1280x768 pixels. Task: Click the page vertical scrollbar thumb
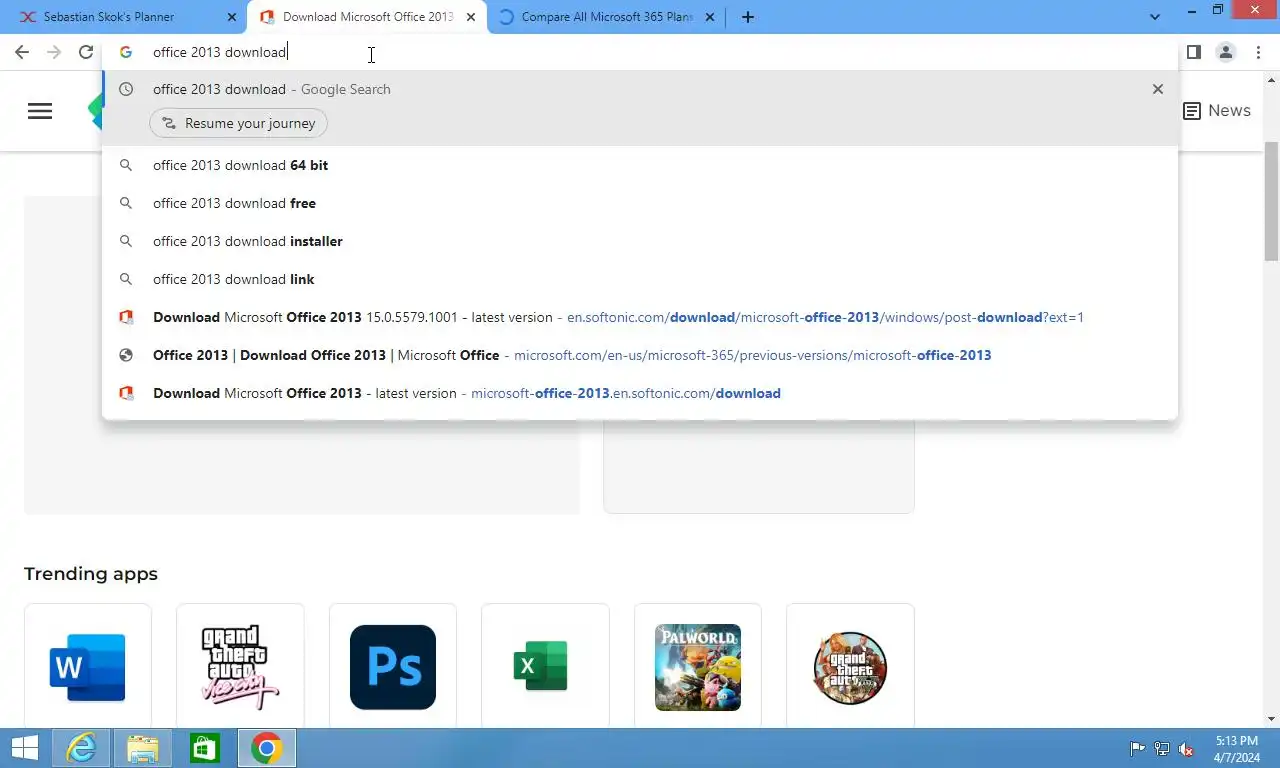point(1271,200)
